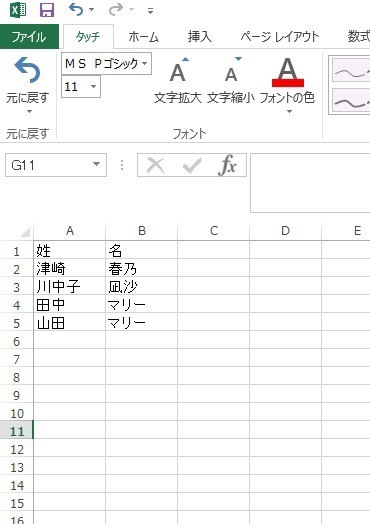The height and width of the screenshot is (524, 370).
Task: Decrease font size with 文字縮小
Action: click(231, 80)
